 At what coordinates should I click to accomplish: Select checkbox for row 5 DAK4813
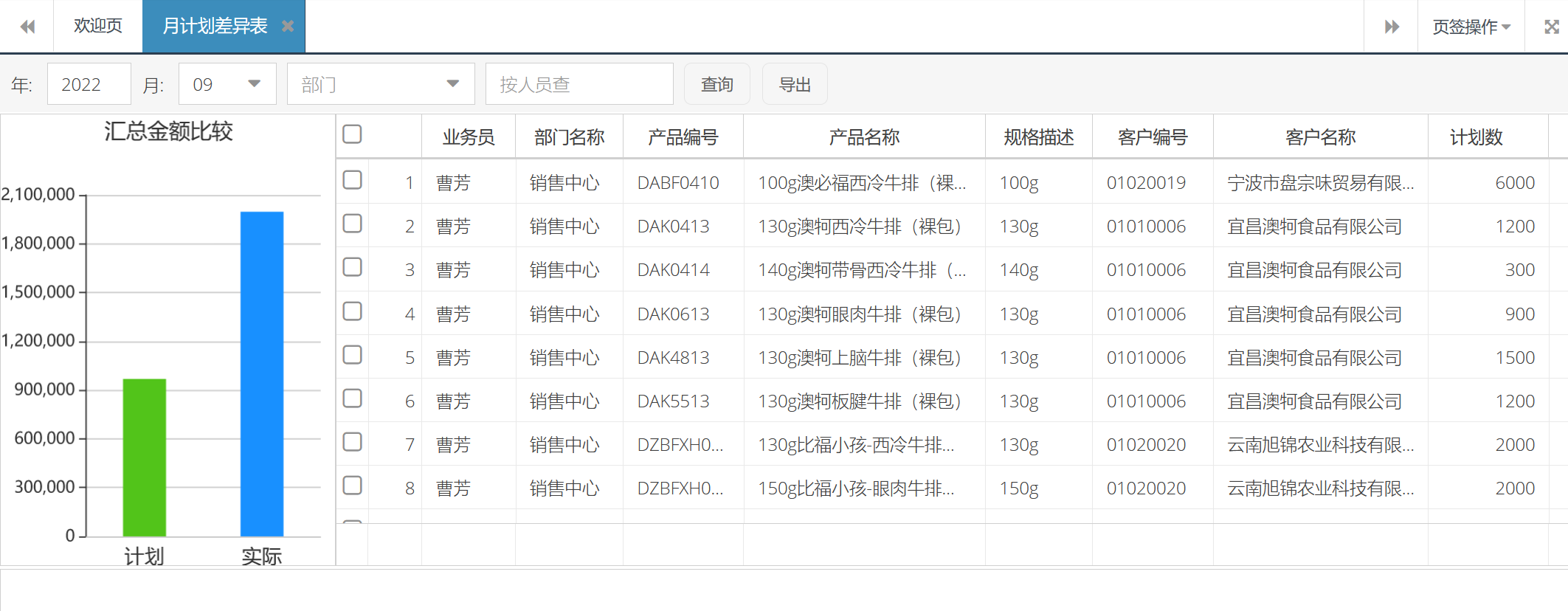(353, 355)
